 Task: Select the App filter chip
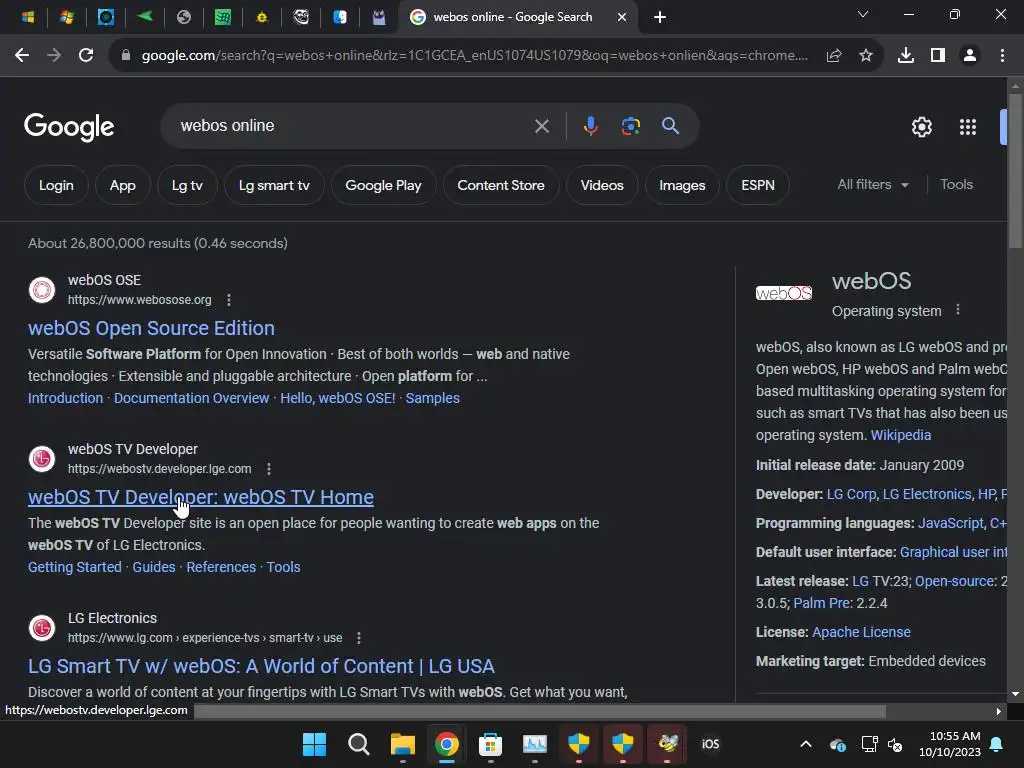click(123, 185)
